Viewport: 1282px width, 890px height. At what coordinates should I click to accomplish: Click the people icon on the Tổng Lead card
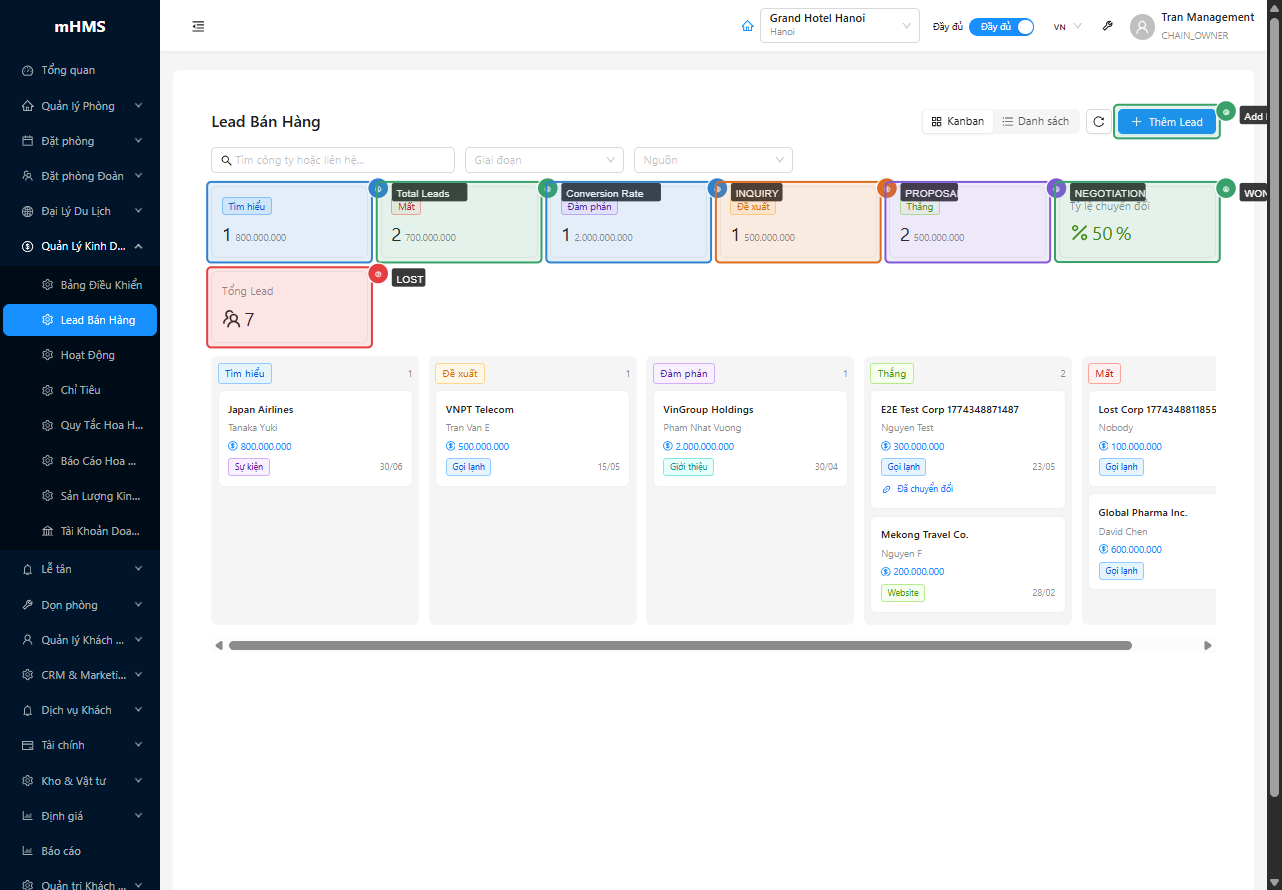231,319
